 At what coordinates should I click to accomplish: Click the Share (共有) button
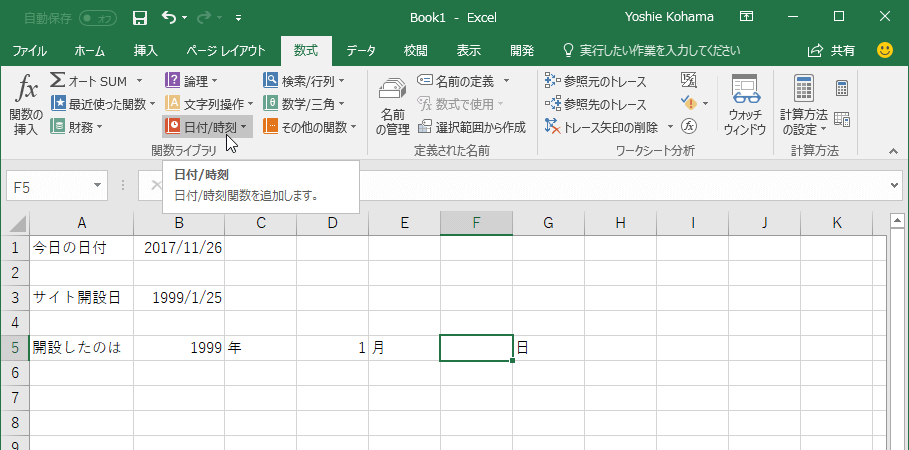832,50
